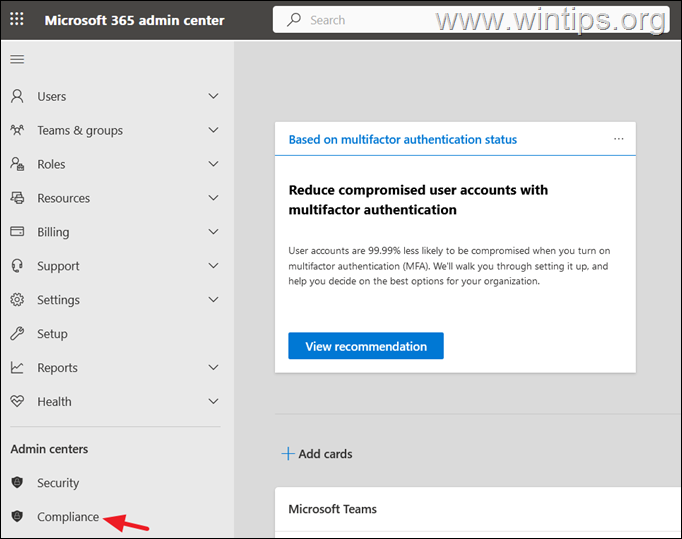
Task: Open Teams & groups navigation item
Action: (x=80, y=131)
